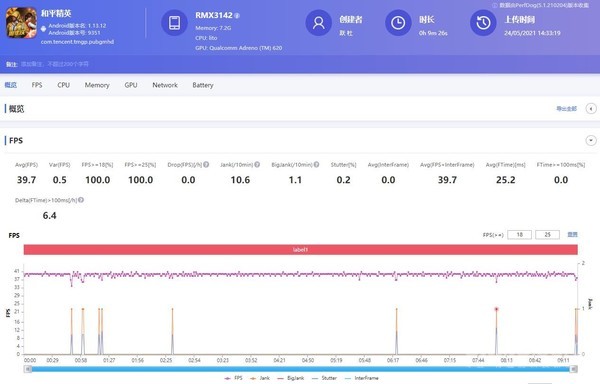
Task: Click the creator user profile icon
Action: (318, 23)
